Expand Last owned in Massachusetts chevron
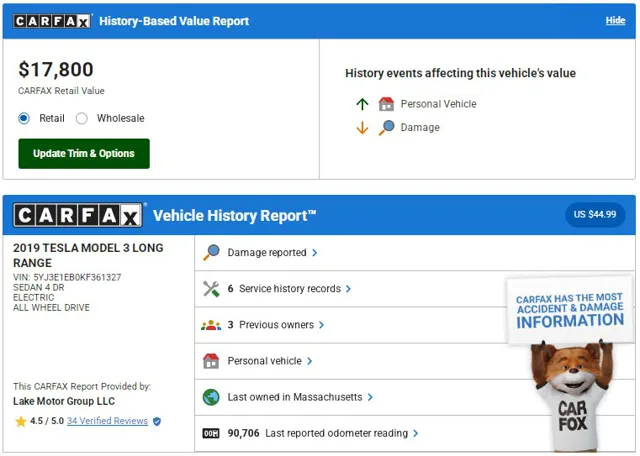 click(370, 397)
